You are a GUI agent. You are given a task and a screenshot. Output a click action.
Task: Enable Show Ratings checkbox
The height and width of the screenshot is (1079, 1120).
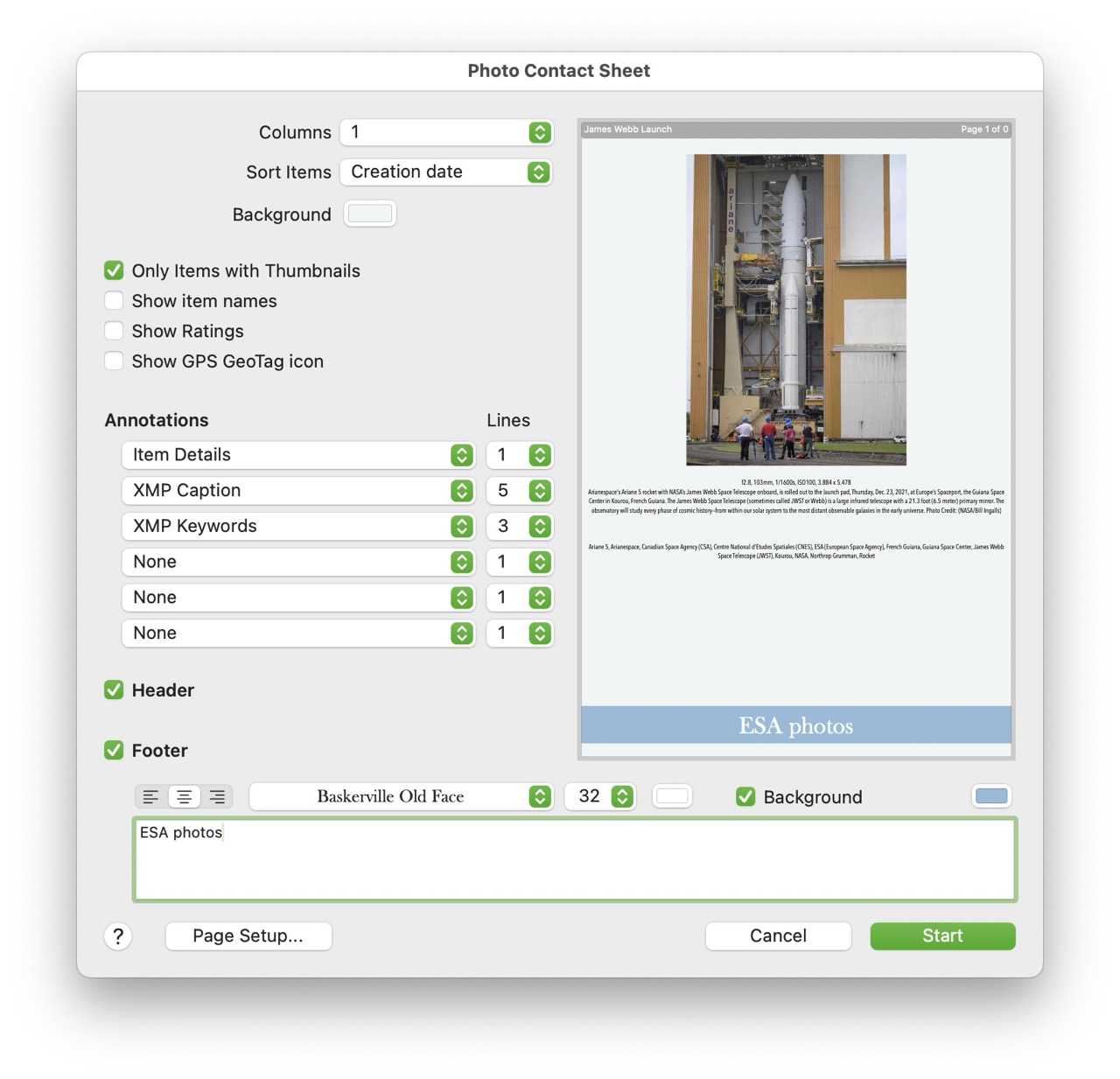(114, 331)
